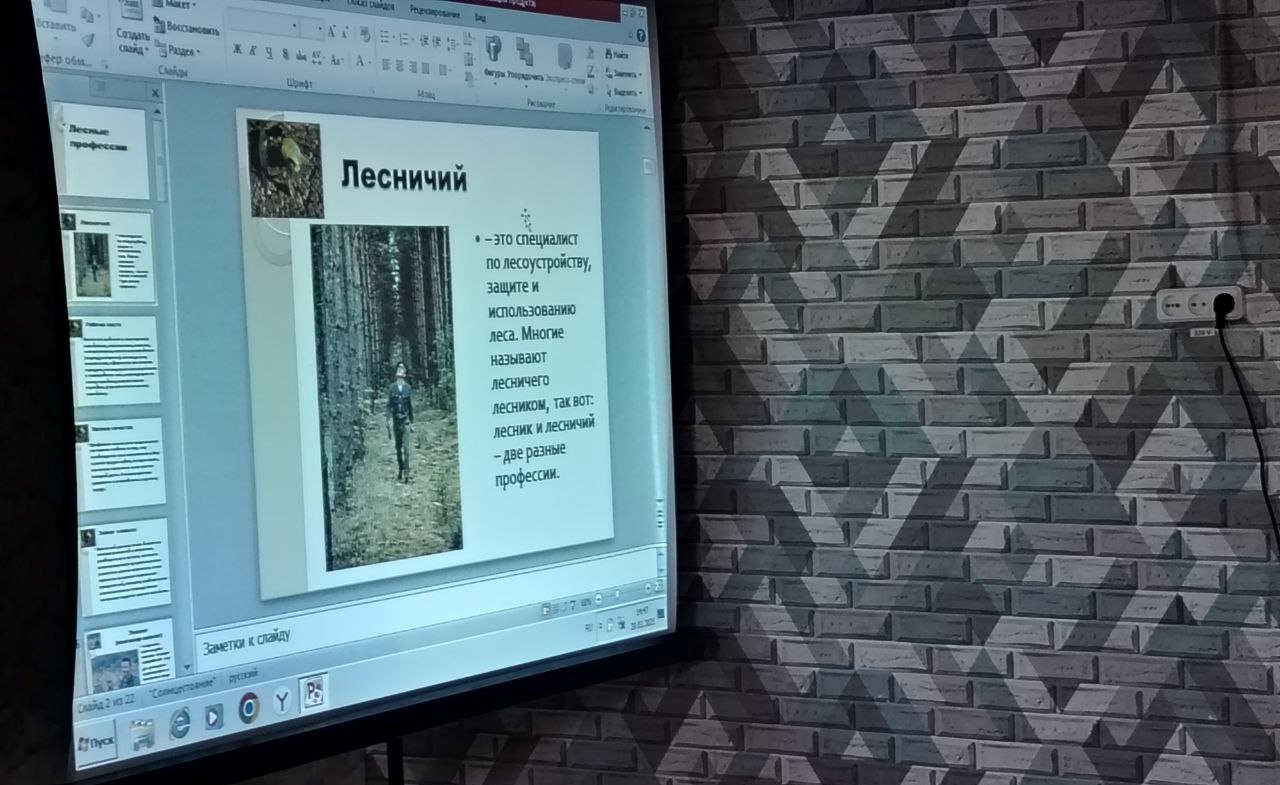The height and width of the screenshot is (785, 1280).
Task: Expand the Раздел section dropdown
Action: 180,50
